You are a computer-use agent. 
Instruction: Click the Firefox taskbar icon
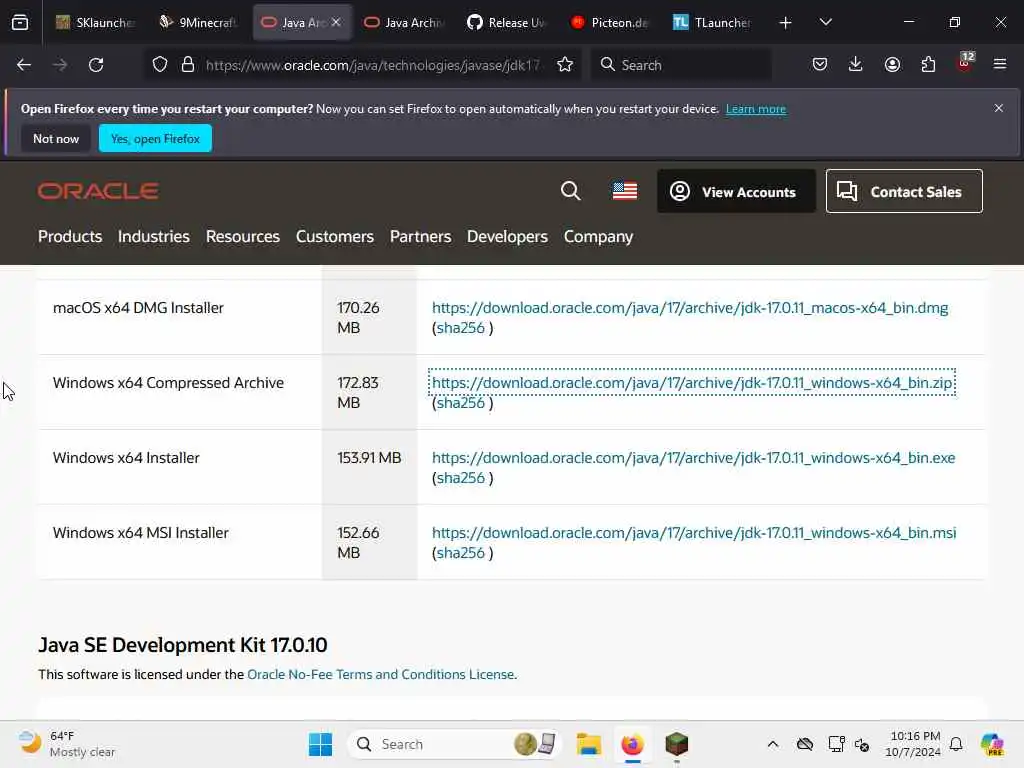[632, 744]
